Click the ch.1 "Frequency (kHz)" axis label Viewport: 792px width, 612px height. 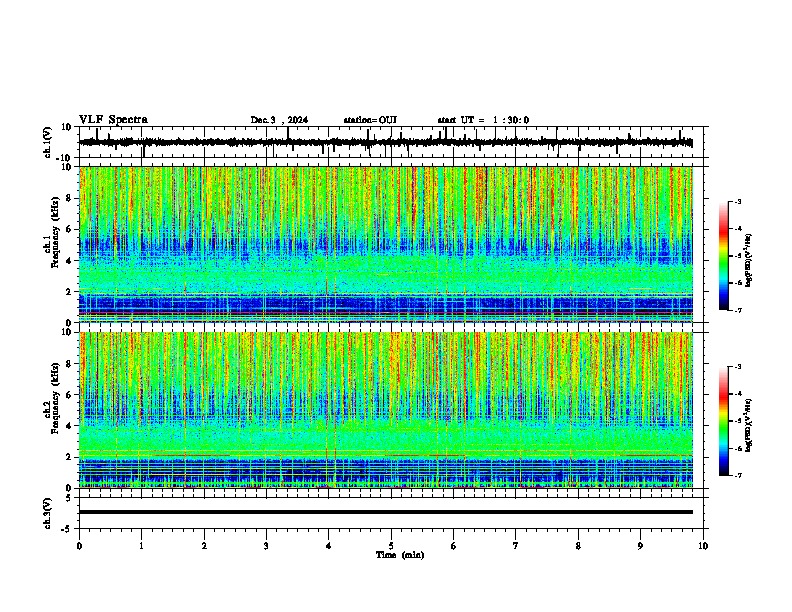coord(55,232)
